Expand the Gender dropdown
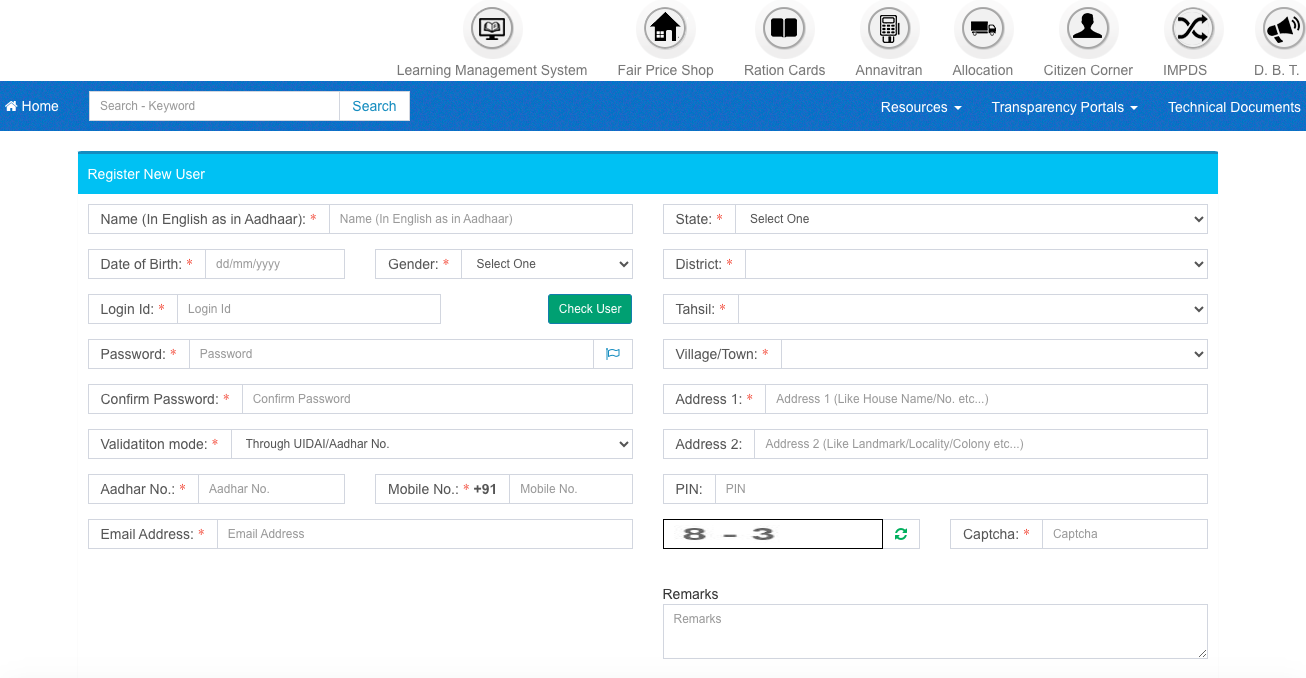Image resolution: width=1306 pixels, height=678 pixels. click(547, 263)
